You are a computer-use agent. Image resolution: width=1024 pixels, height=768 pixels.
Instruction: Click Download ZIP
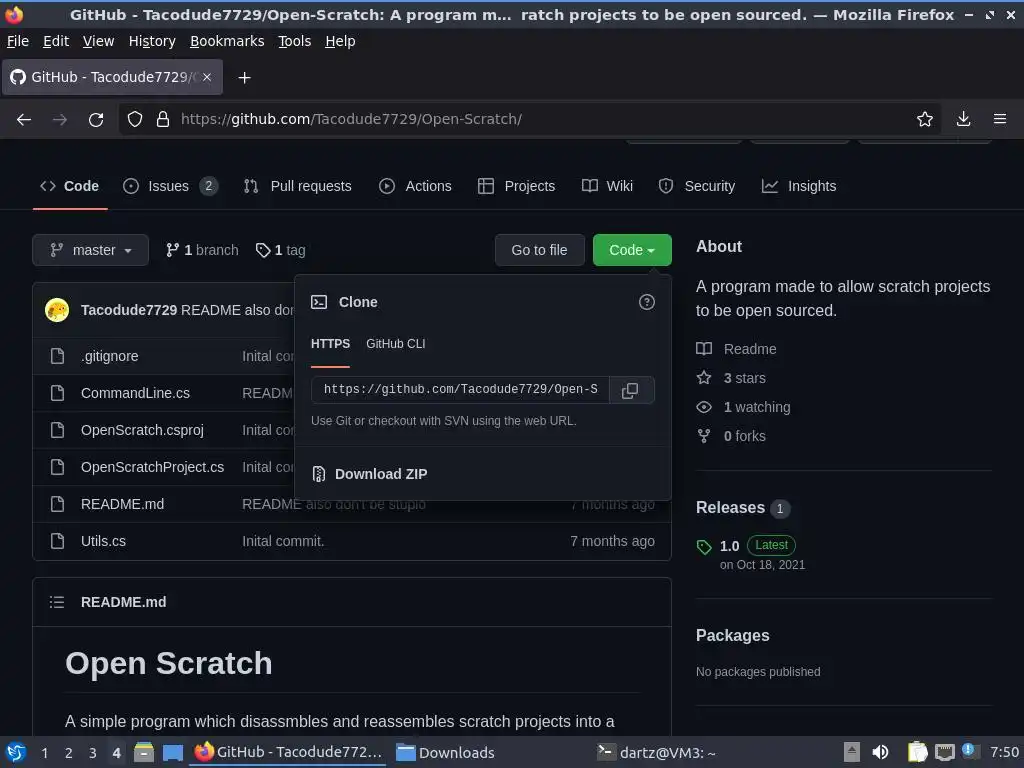coord(370,475)
